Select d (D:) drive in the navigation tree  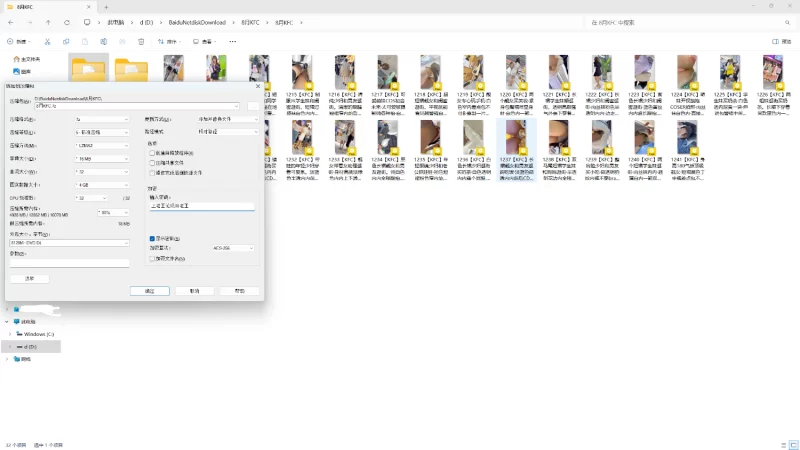pos(31,347)
